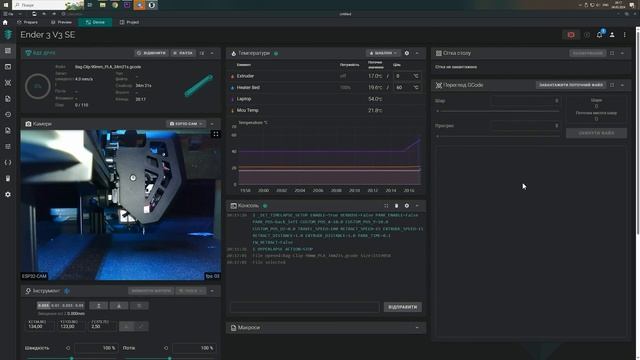Open the tools dropdown in tool card

click(x=191, y=291)
